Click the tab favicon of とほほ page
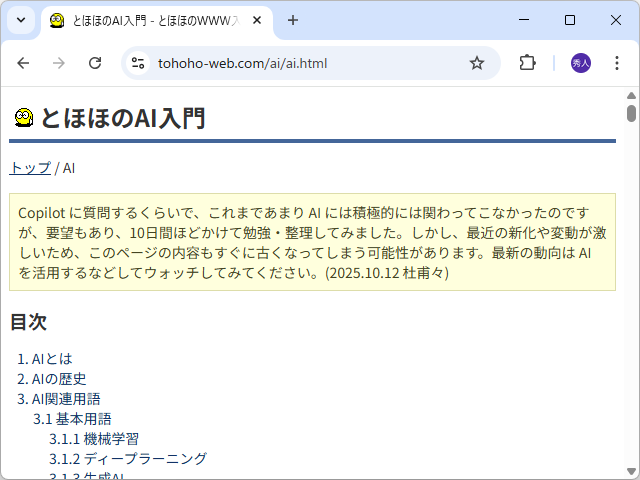640x480 pixels. [57, 20]
